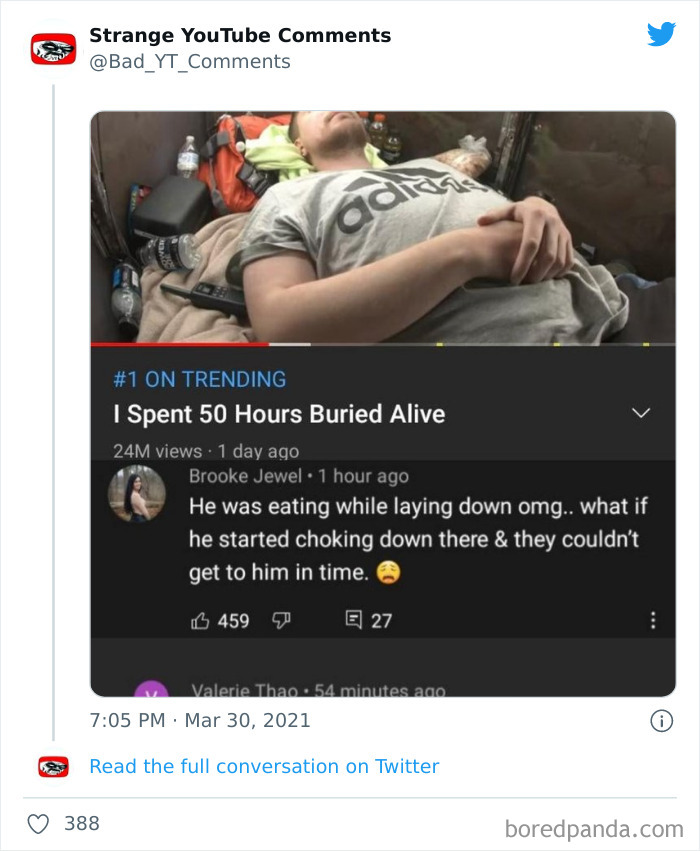Read the full conversation on Twitter

pos(264,766)
